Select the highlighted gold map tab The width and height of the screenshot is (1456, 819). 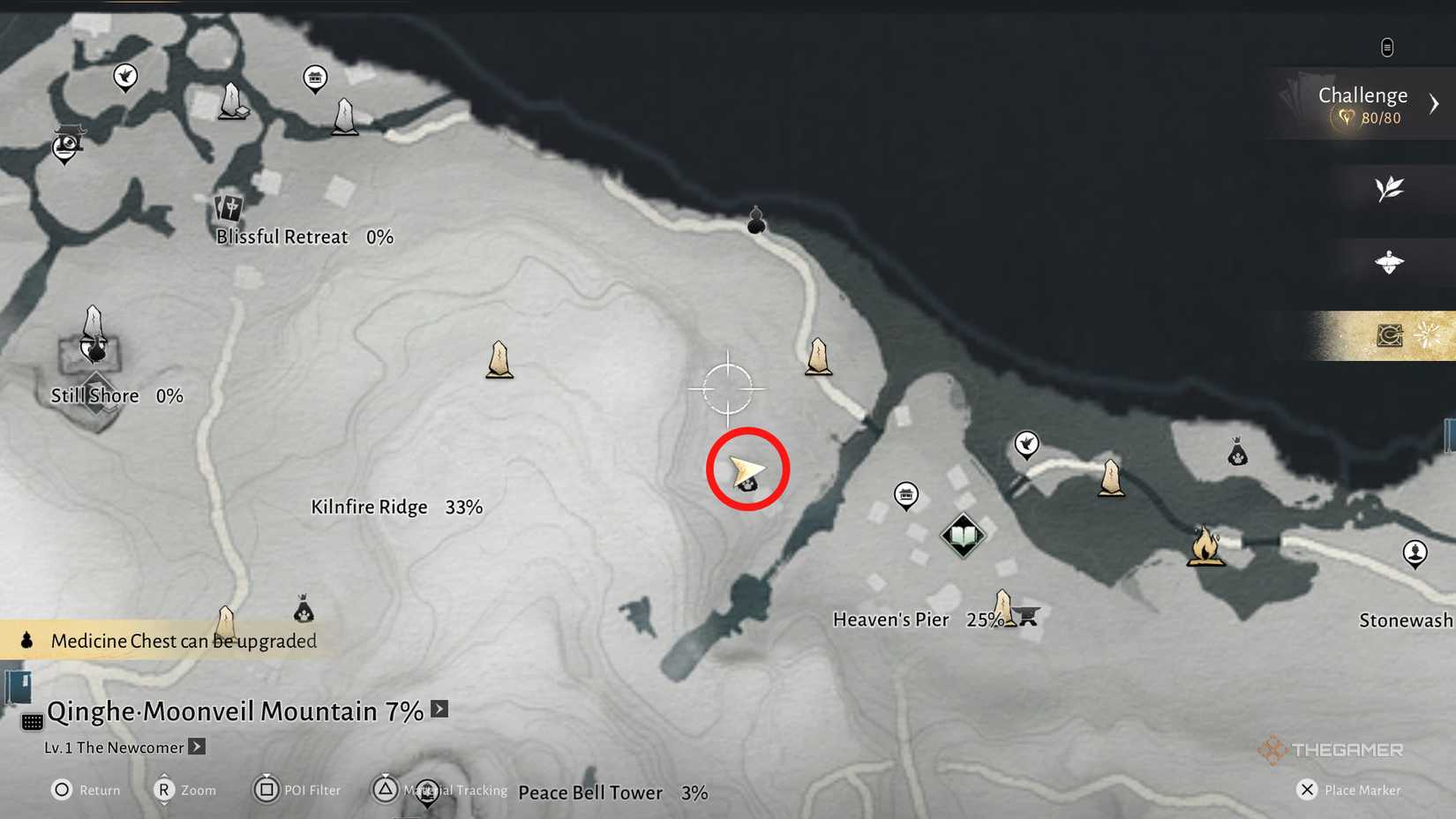(x=1389, y=335)
